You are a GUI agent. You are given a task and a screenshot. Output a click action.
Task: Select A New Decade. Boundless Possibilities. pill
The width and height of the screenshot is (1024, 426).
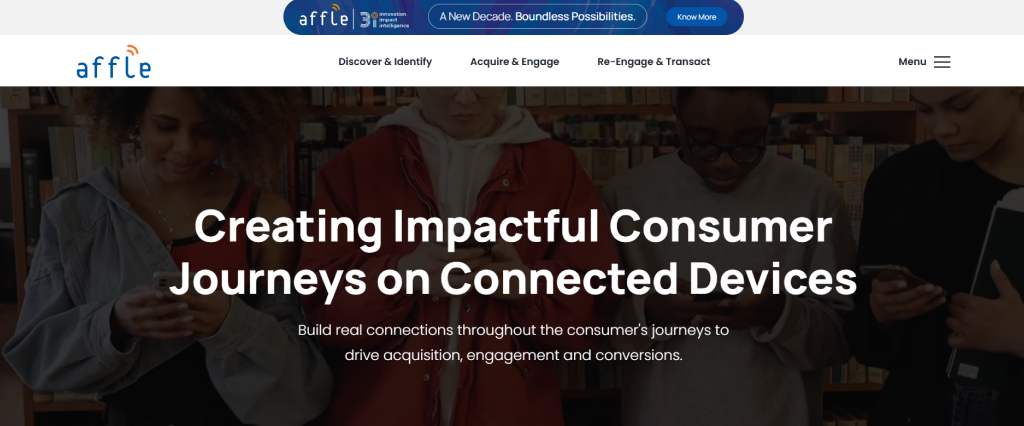point(537,16)
